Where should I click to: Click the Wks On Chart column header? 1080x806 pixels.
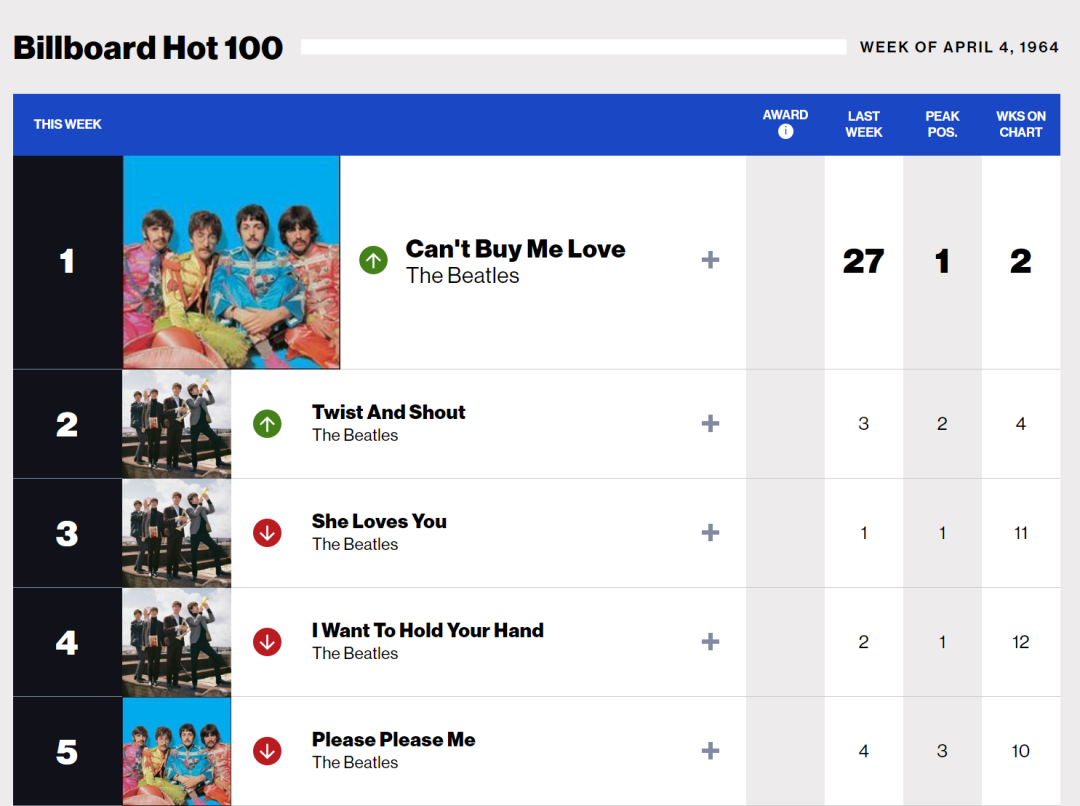(x=1020, y=124)
